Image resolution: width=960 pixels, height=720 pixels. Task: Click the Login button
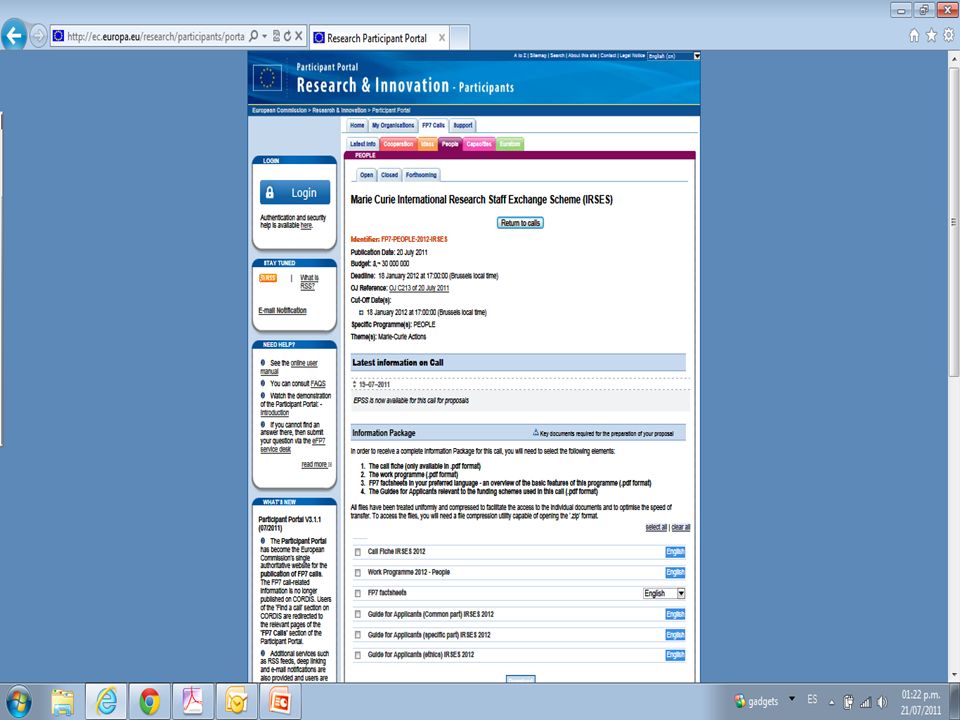(x=294, y=192)
